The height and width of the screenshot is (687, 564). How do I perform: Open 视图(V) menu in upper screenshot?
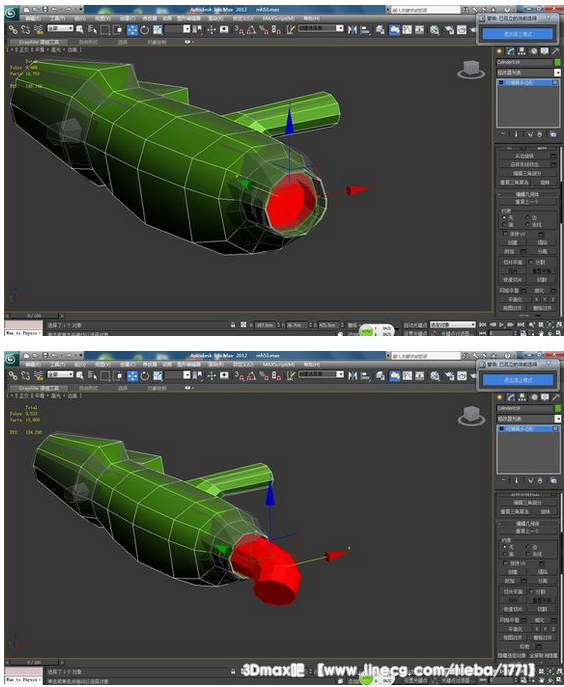click(x=103, y=18)
